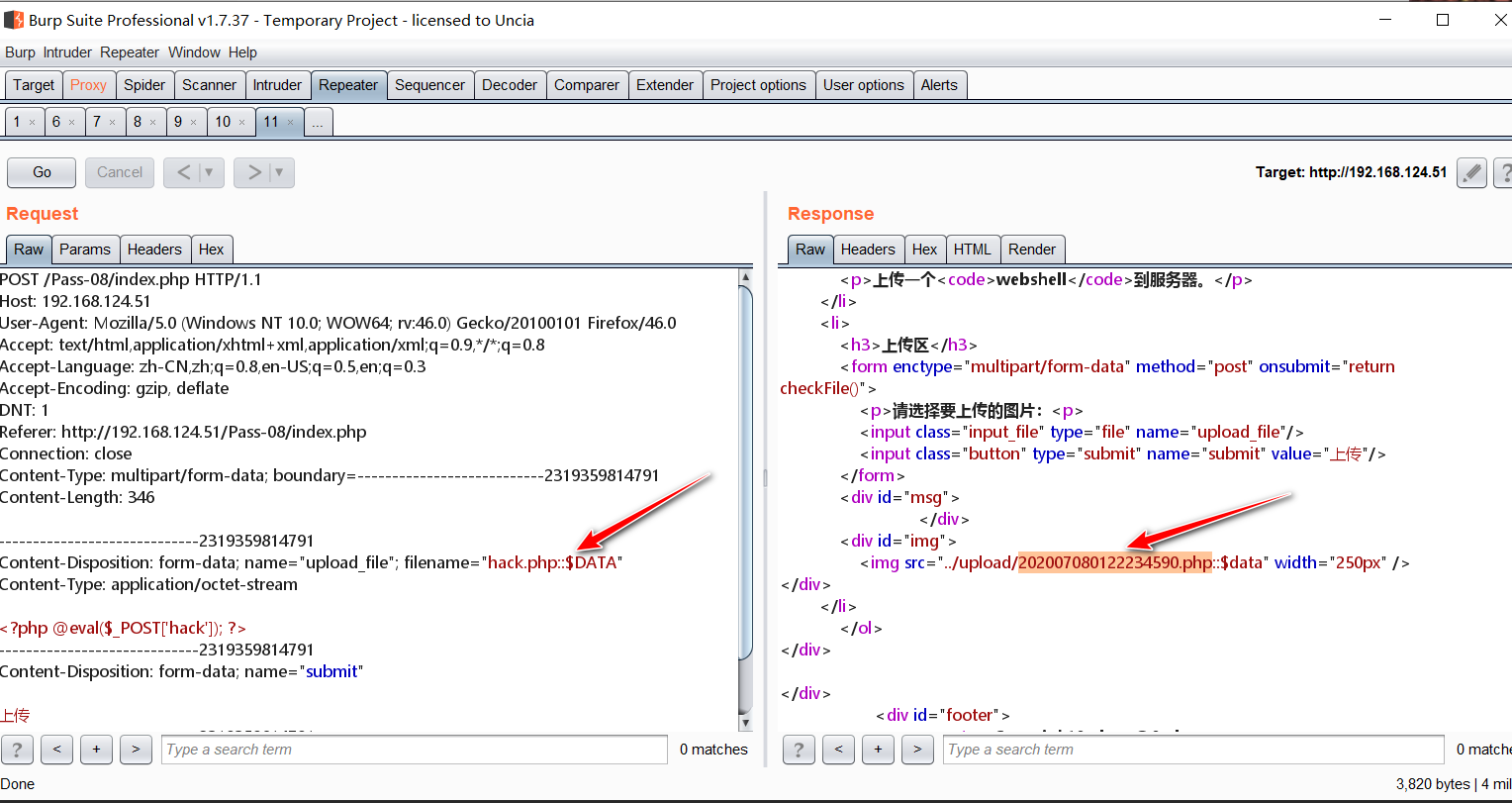
Task: Open history back dropdown arrow
Action: pos(209,172)
